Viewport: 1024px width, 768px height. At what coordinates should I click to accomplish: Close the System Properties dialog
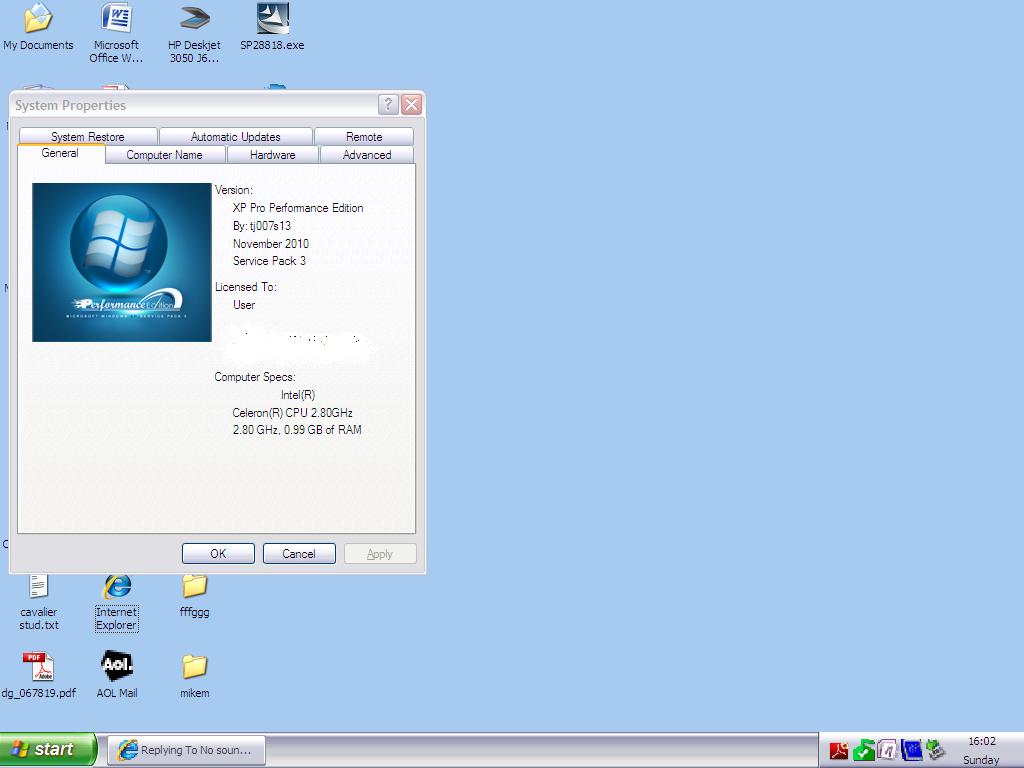pos(411,104)
